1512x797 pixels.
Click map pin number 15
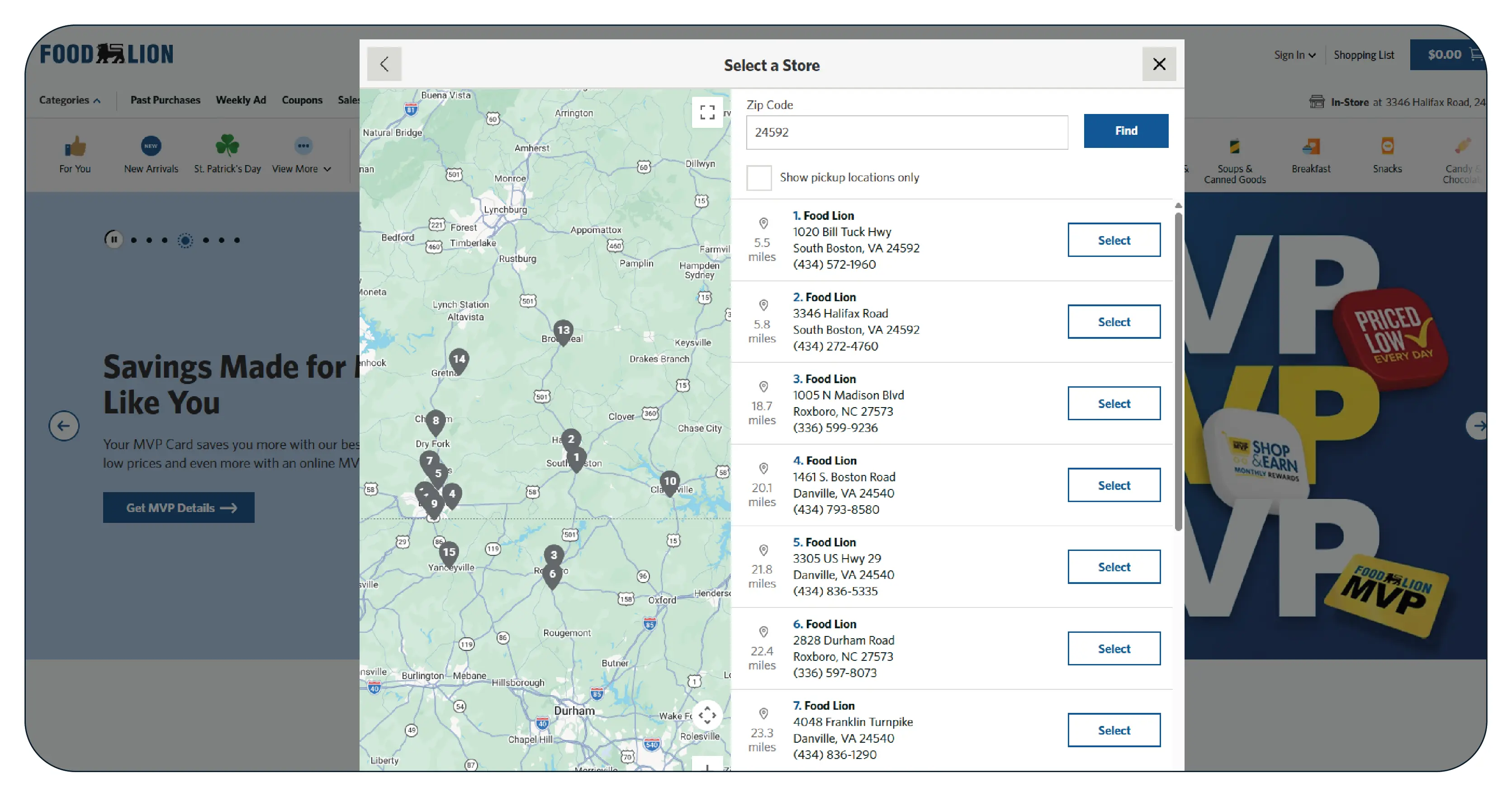point(449,553)
